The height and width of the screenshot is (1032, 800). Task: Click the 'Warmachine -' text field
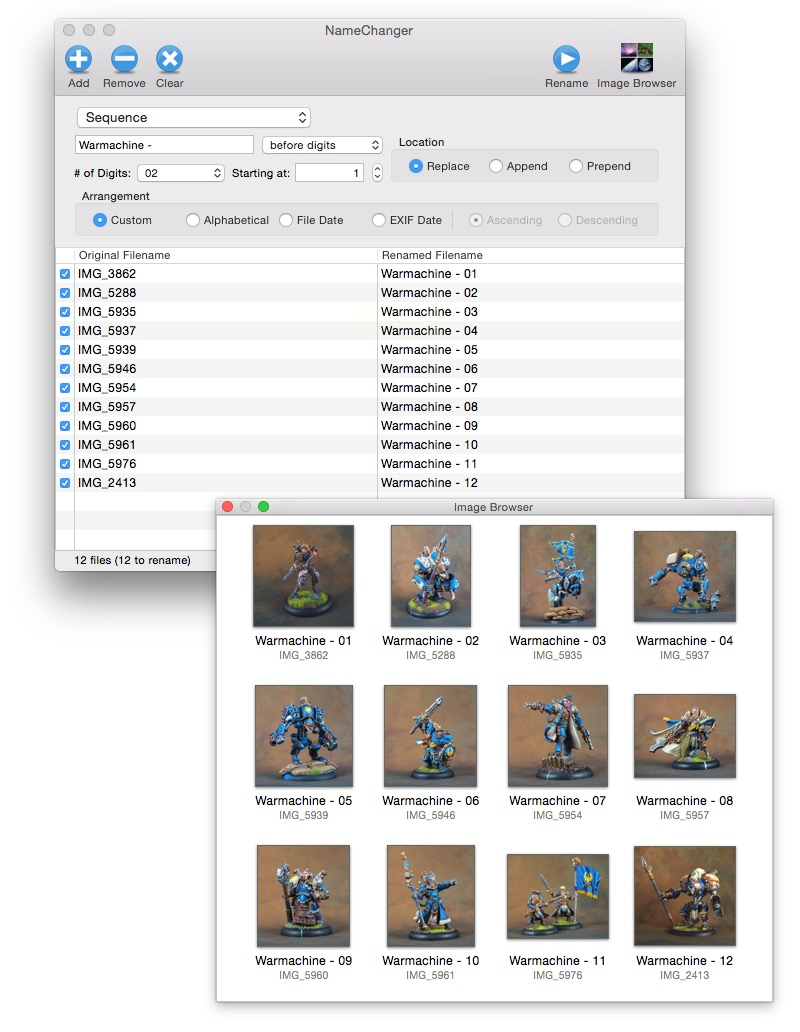[164, 145]
